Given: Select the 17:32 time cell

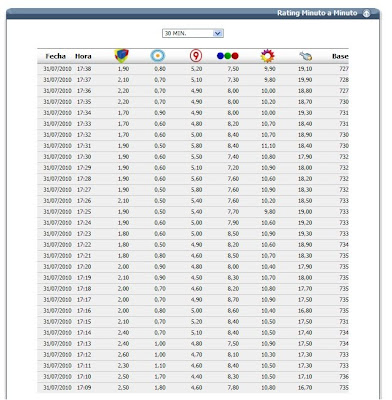Looking at the screenshot, I should click(84, 135).
